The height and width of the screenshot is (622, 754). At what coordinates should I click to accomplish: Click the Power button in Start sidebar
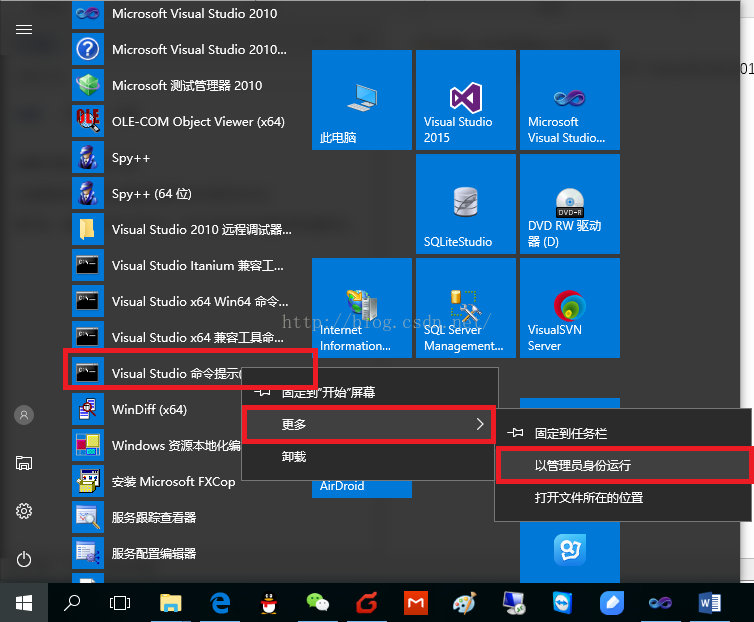(24, 559)
